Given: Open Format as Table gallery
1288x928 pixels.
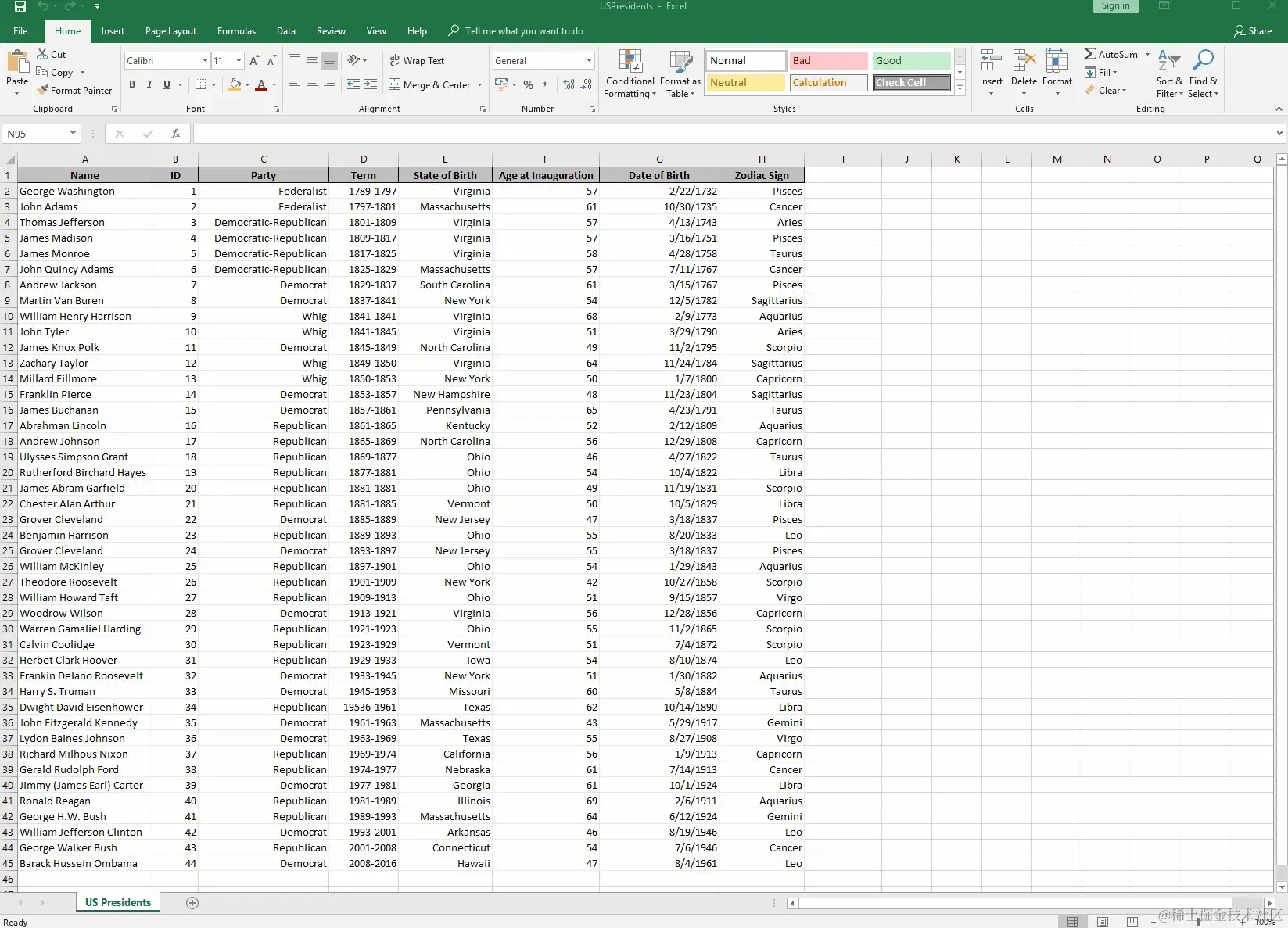Looking at the screenshot, I should click(x=680, y=73).
